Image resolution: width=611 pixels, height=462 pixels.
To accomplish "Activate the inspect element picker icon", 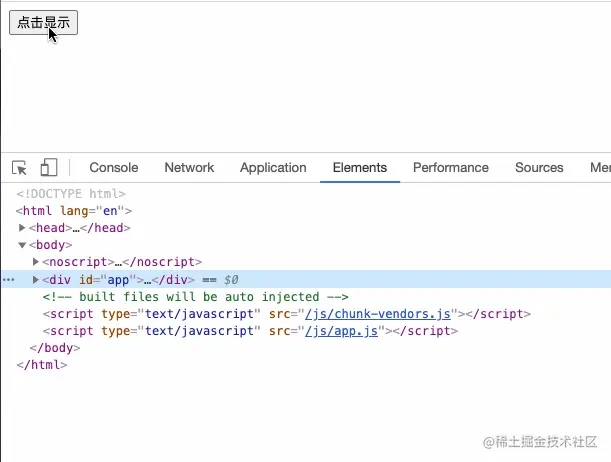I will [x=19, y=168].
